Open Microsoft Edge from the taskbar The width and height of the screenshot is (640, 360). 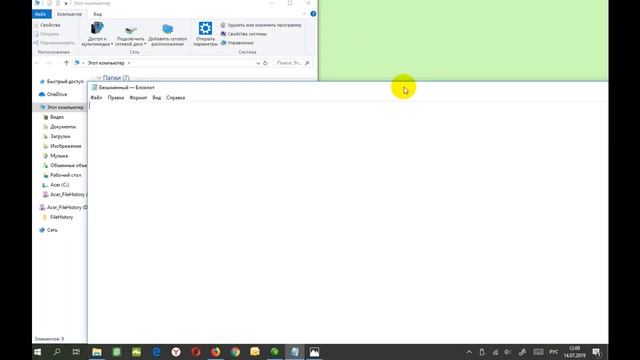(x=156, y=352)
